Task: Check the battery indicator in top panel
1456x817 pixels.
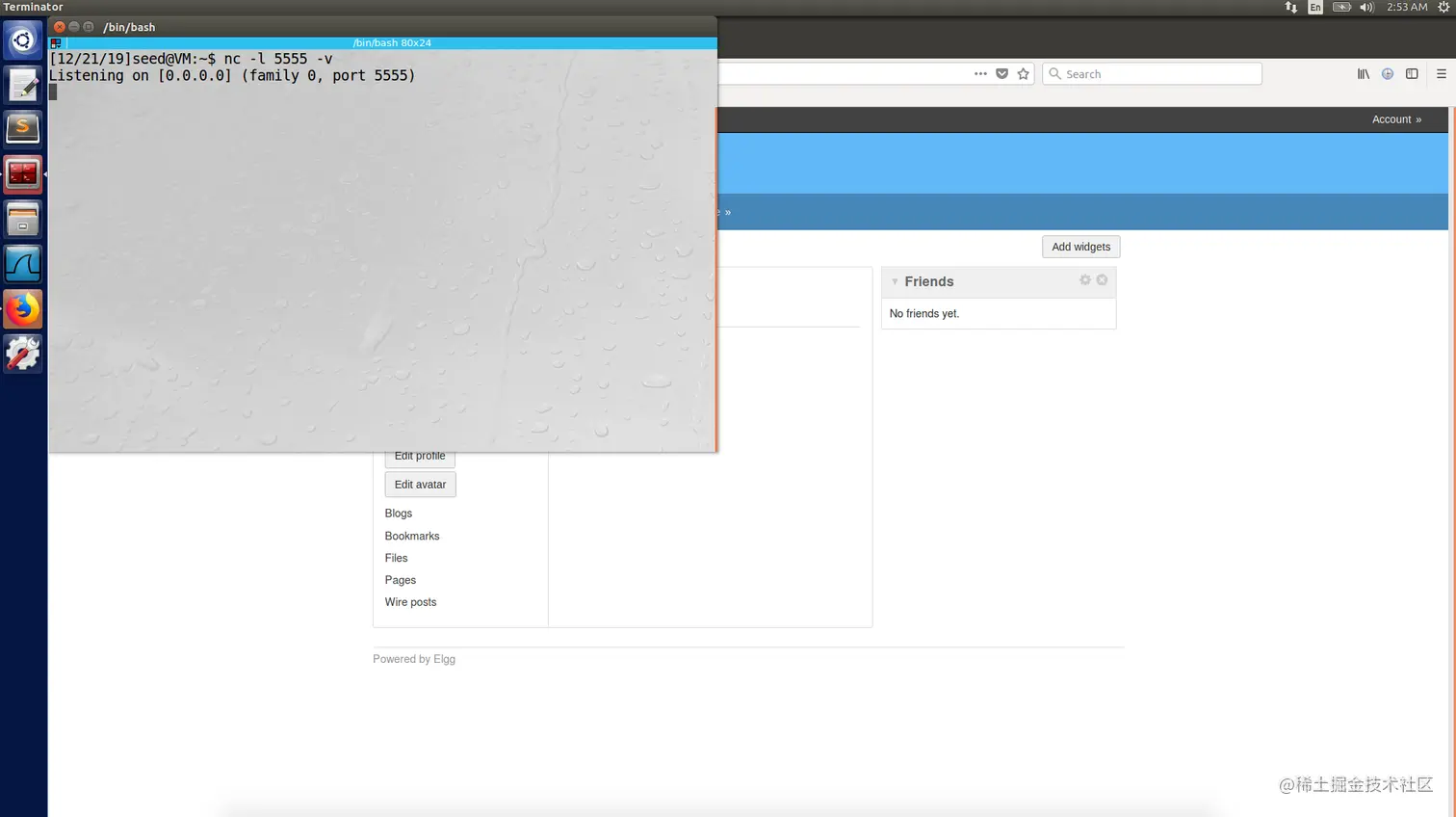Action: coord(1341,7)
